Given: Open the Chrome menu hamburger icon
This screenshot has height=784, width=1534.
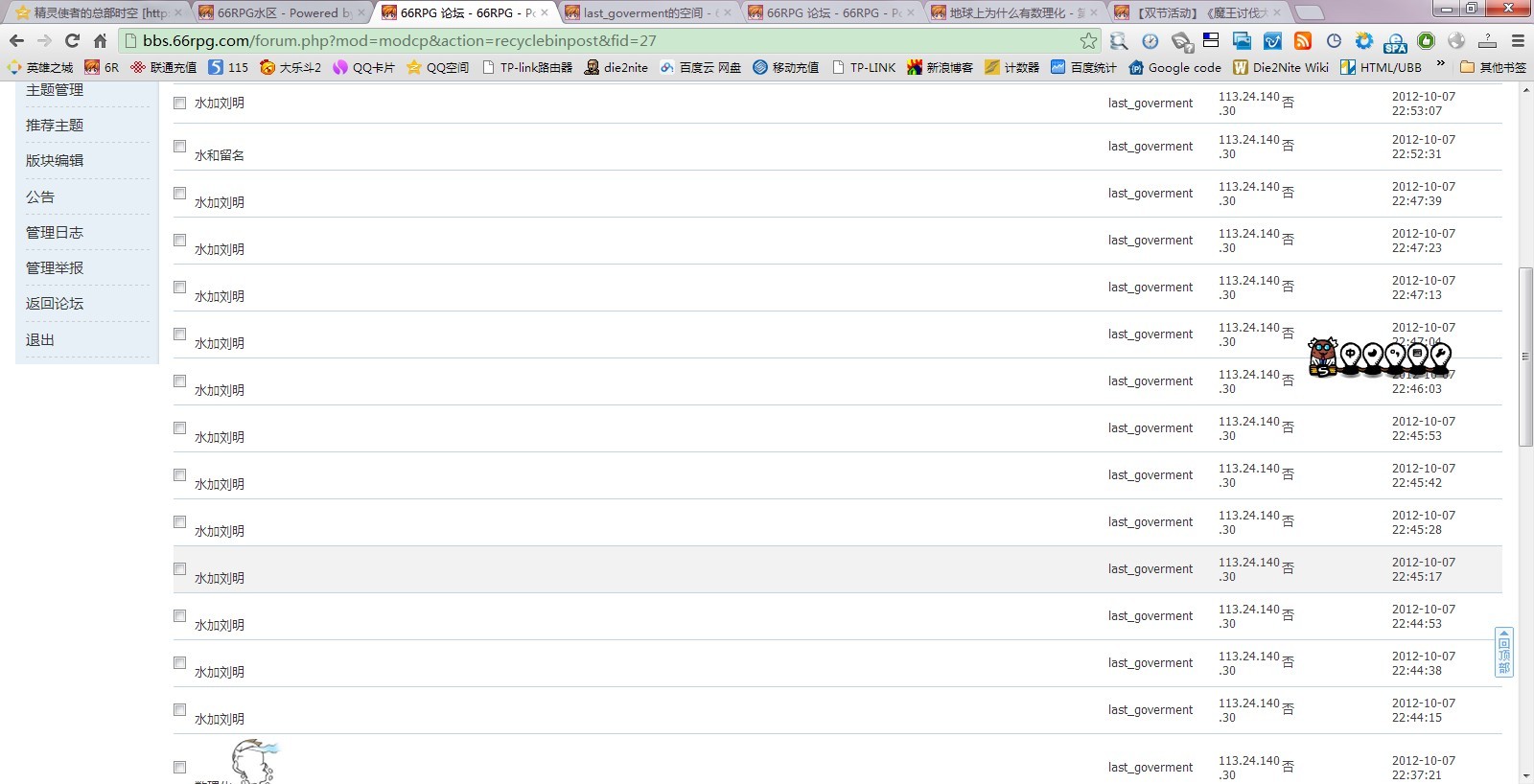Looking at the screenshot, I should [x=1518, y=40].
